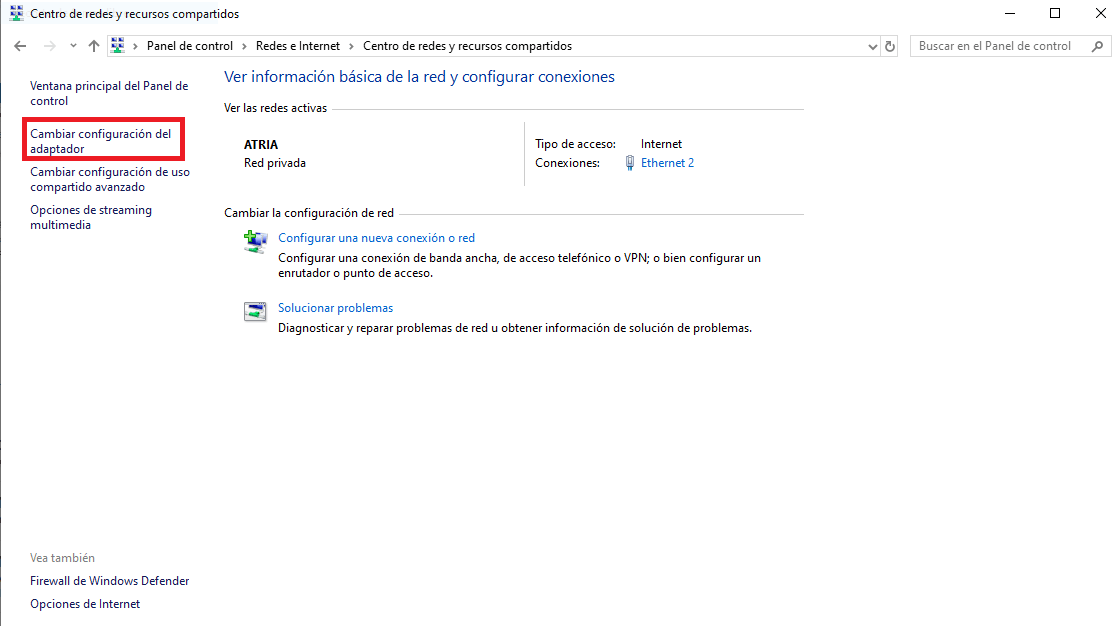Open the Ethernet 2 connection link
1120x626 pixels.
coord(667,163)
